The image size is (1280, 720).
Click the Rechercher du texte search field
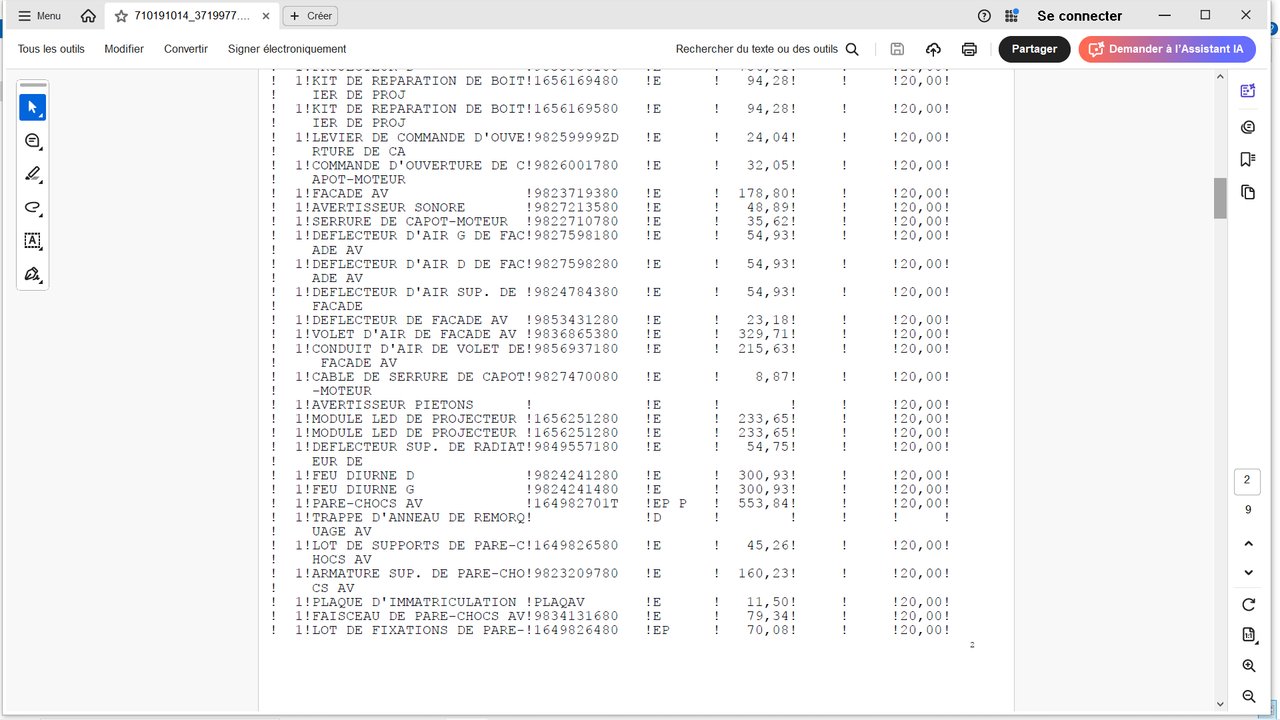coord(757,49)
